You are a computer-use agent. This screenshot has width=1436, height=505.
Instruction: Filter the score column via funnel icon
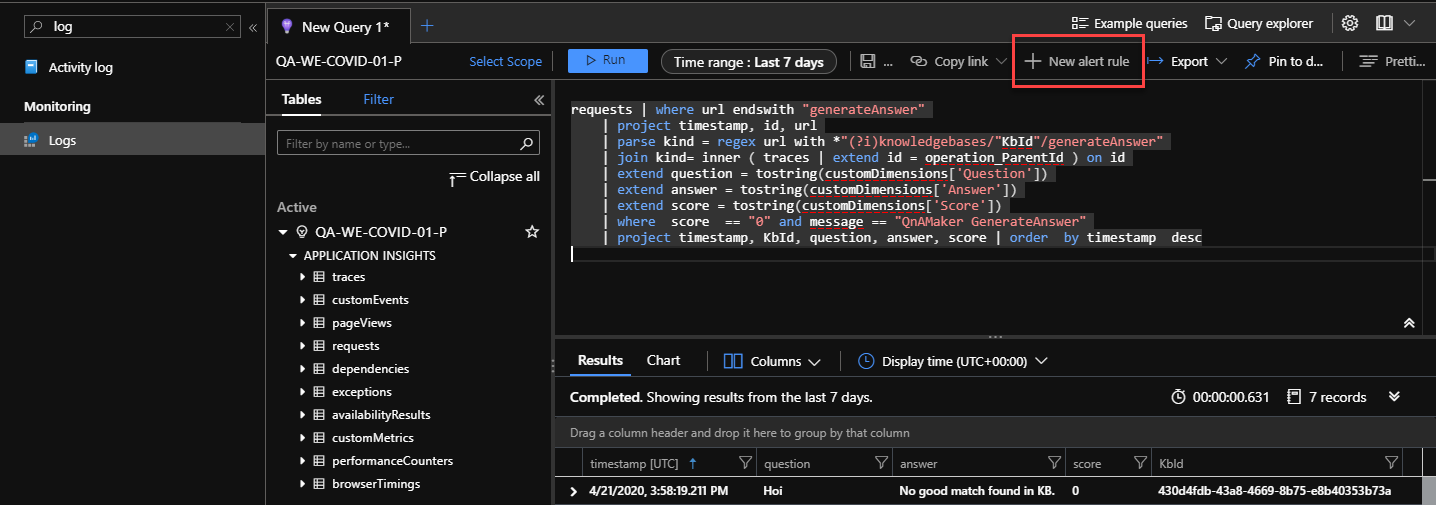tap(1140, 463)
